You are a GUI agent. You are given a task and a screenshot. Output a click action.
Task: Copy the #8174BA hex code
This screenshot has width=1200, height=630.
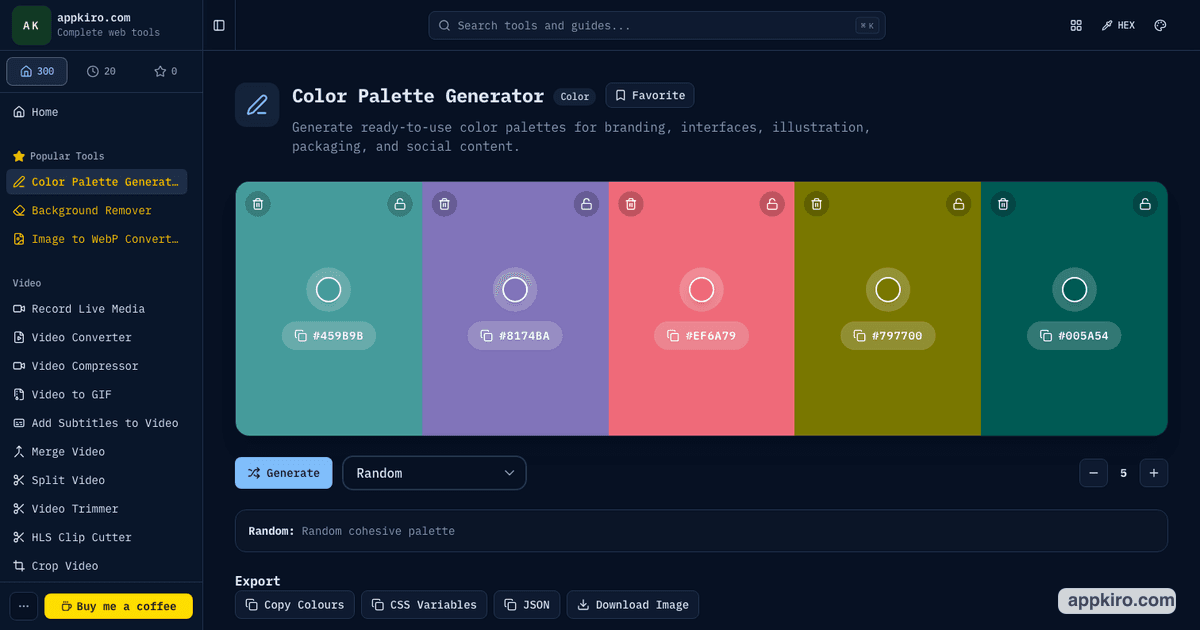coord(515,336)
